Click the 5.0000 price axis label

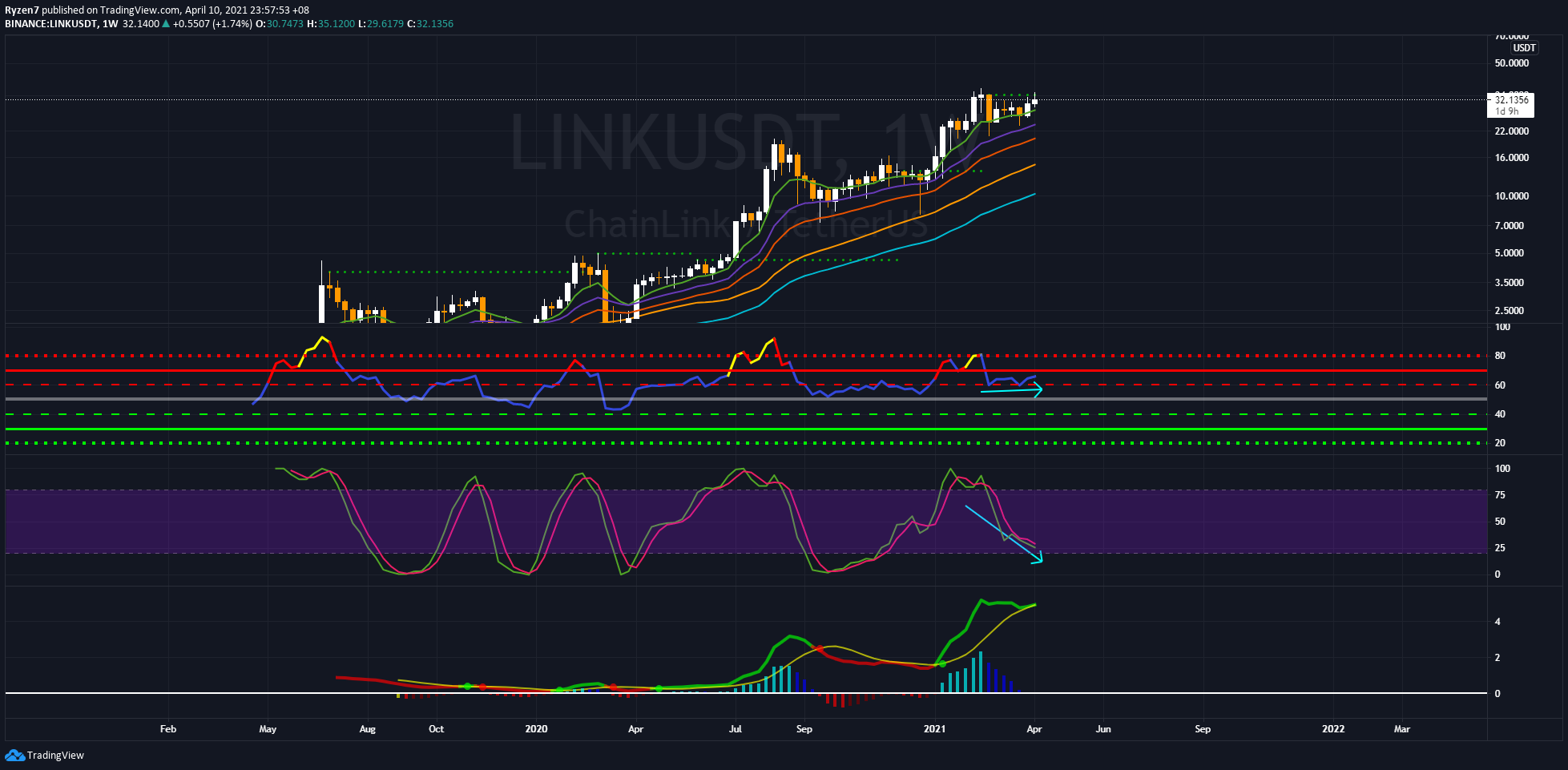pyautogui.click(x=1510, y=253)
